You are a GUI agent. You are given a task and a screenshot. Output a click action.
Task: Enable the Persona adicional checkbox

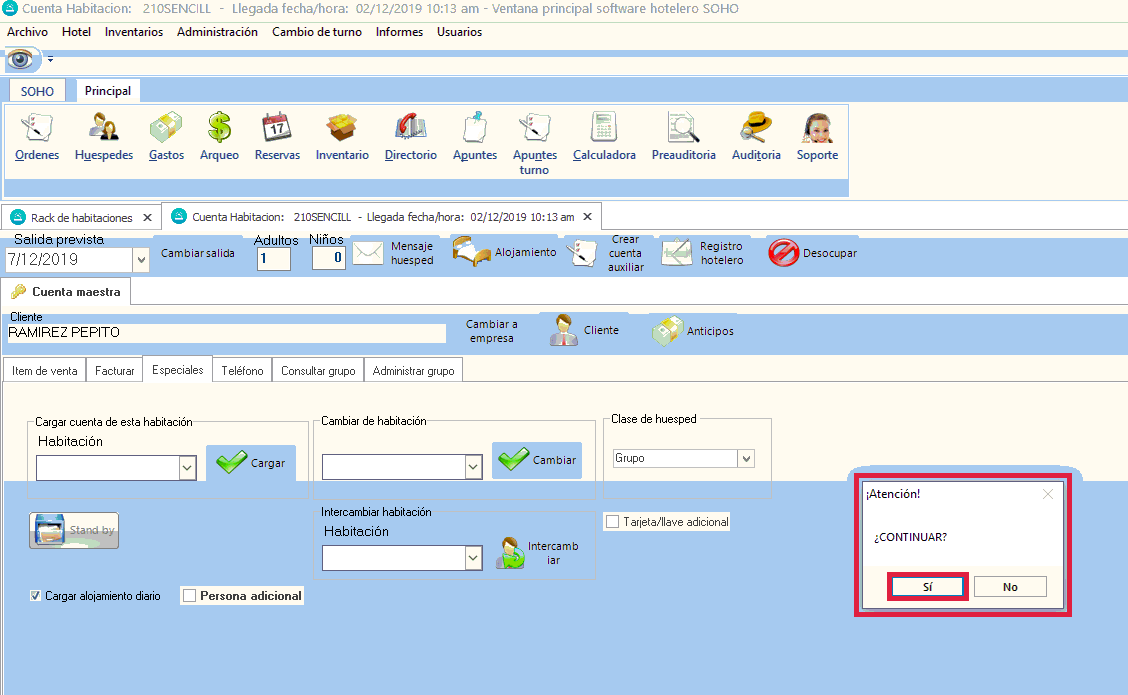[190, 596]
